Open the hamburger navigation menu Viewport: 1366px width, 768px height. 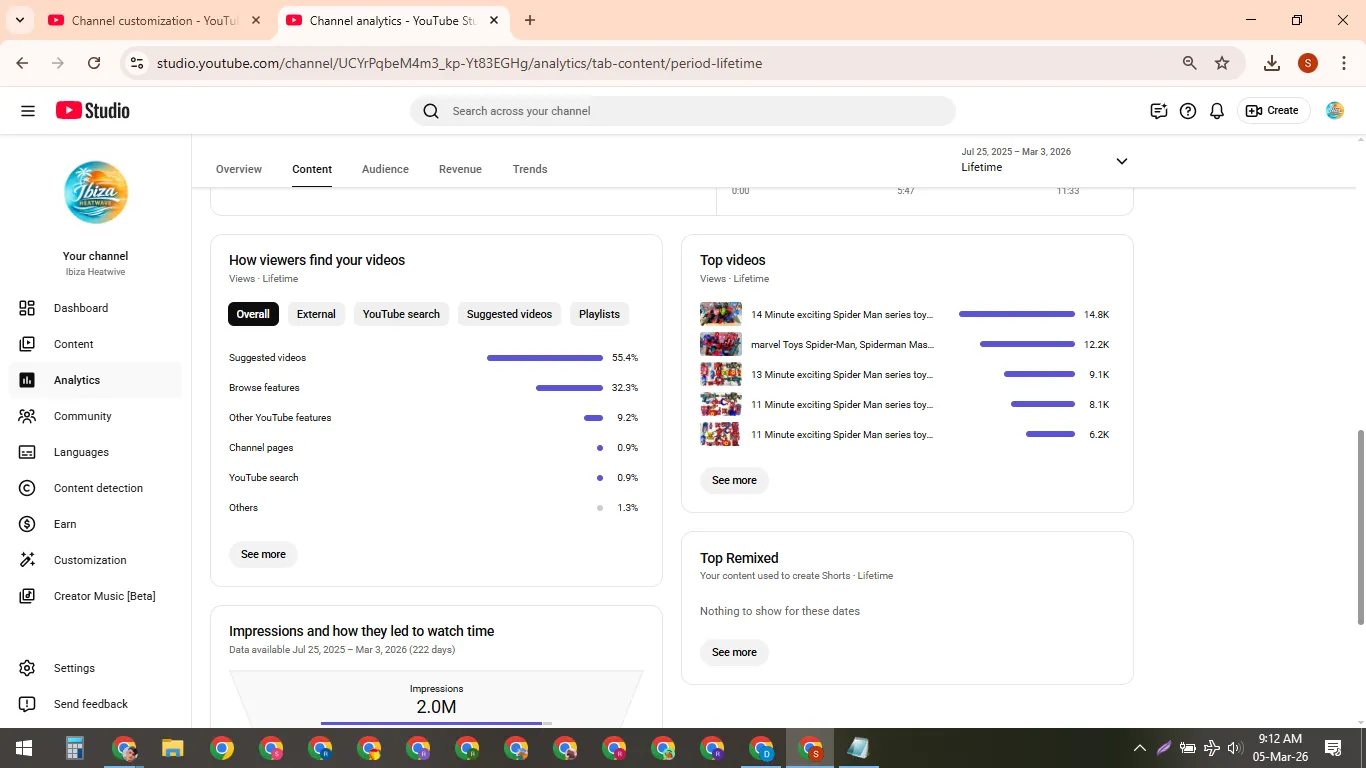(28, 111)
